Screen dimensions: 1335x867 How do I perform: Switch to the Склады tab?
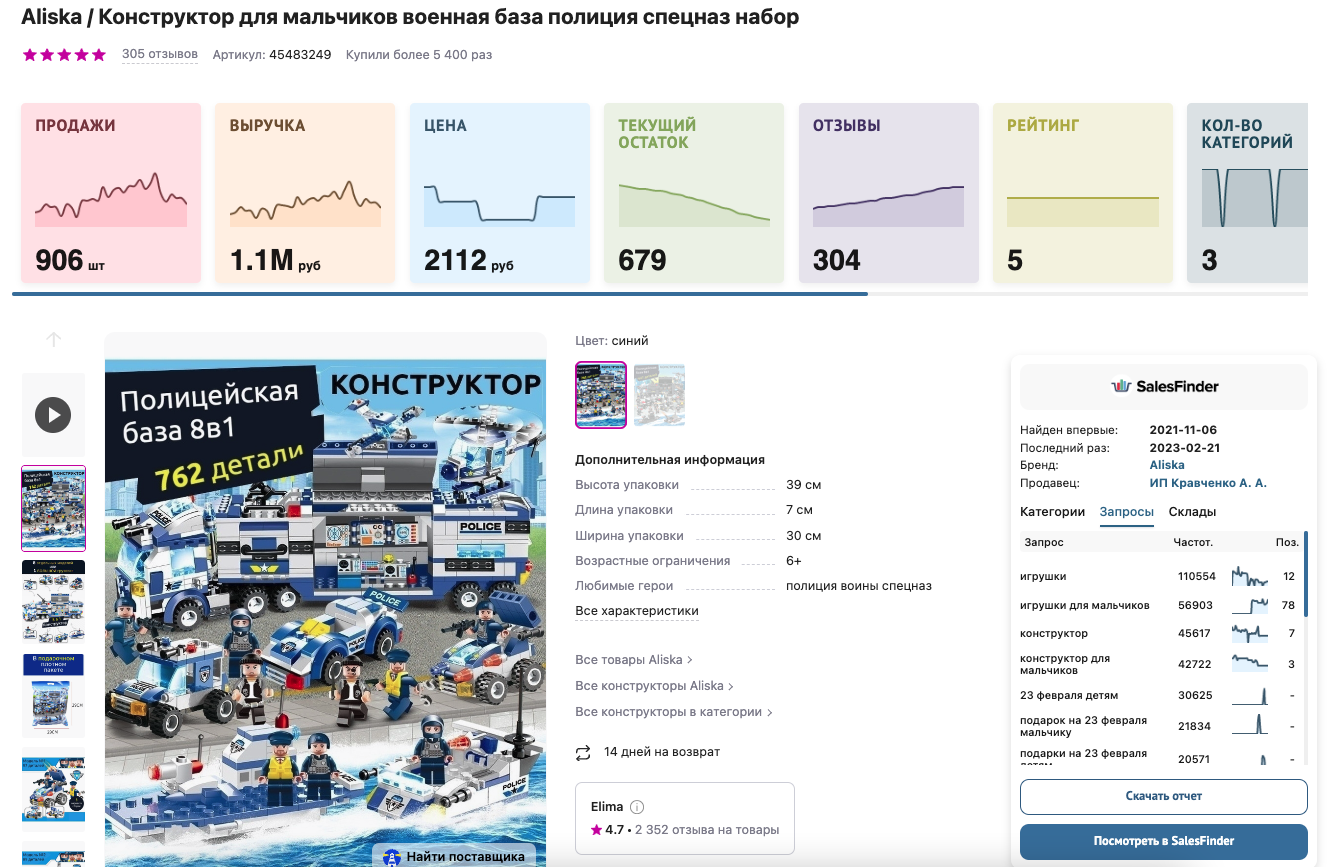pos(1193,512)
